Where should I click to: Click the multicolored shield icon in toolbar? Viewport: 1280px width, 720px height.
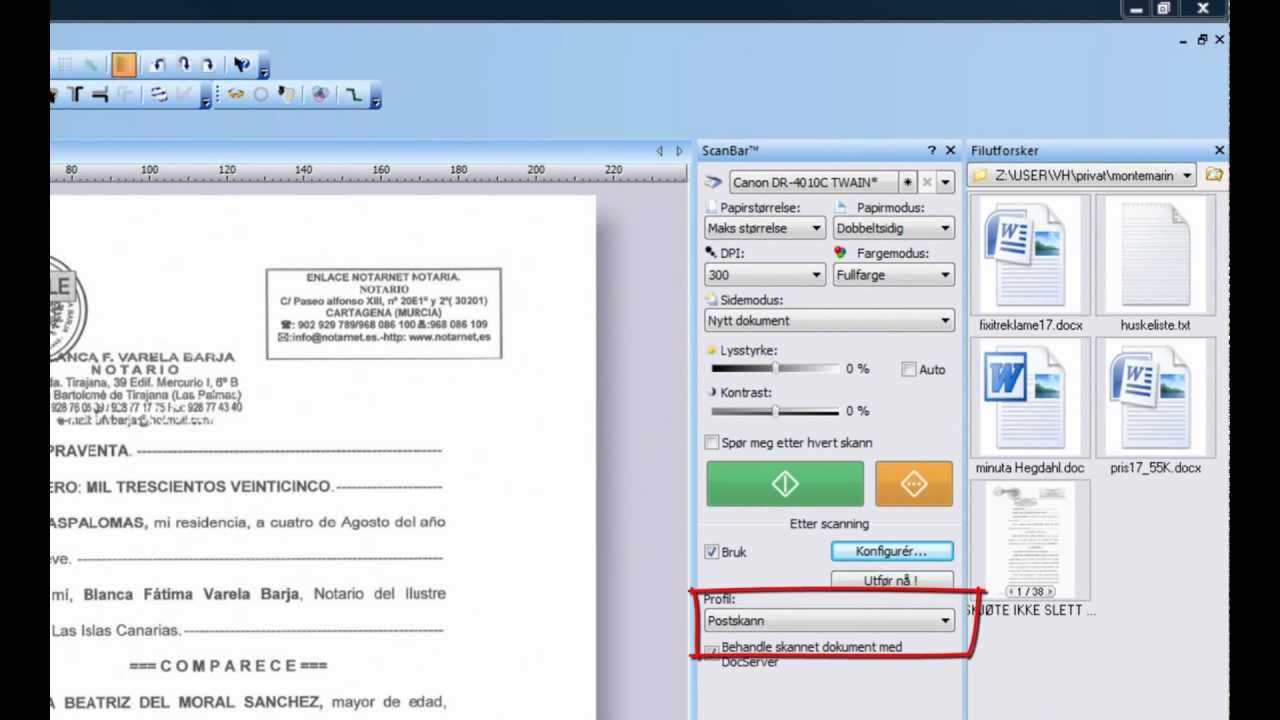coord(320,95)
